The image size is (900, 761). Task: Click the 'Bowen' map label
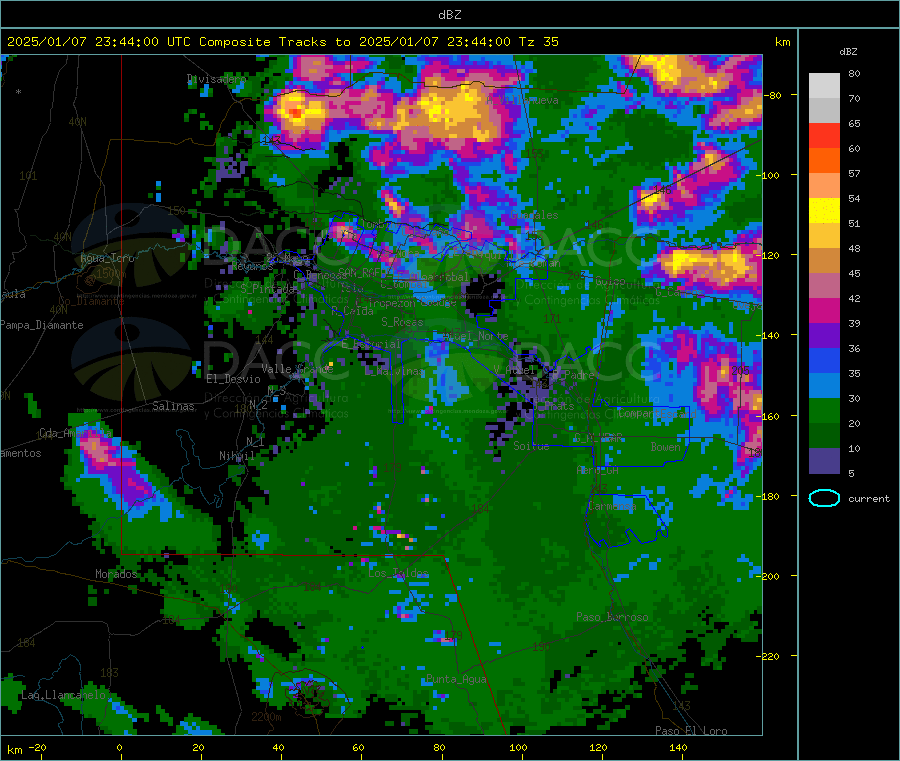pos(666,446)
